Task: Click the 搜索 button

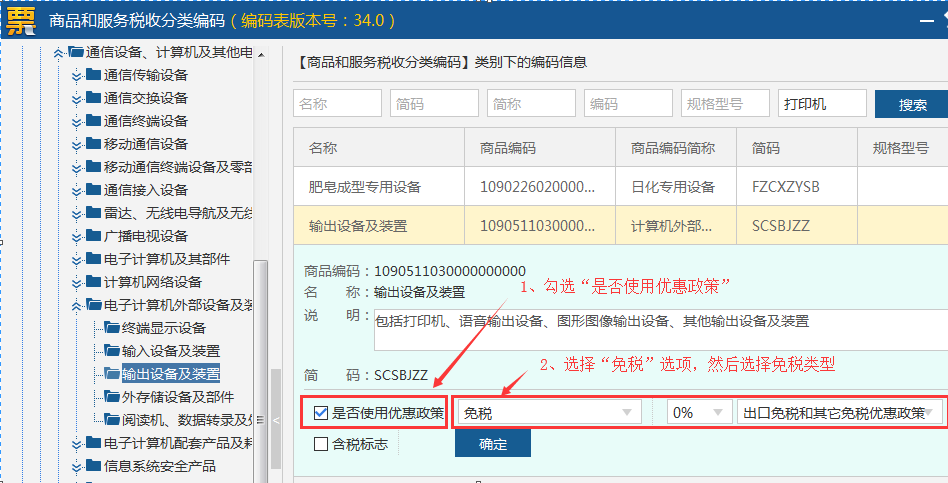Action: point(911,104)
